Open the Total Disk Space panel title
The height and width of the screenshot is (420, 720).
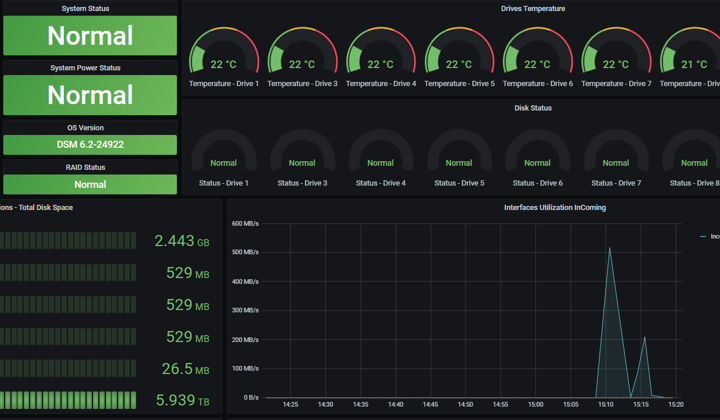click(x=37, y=207)
